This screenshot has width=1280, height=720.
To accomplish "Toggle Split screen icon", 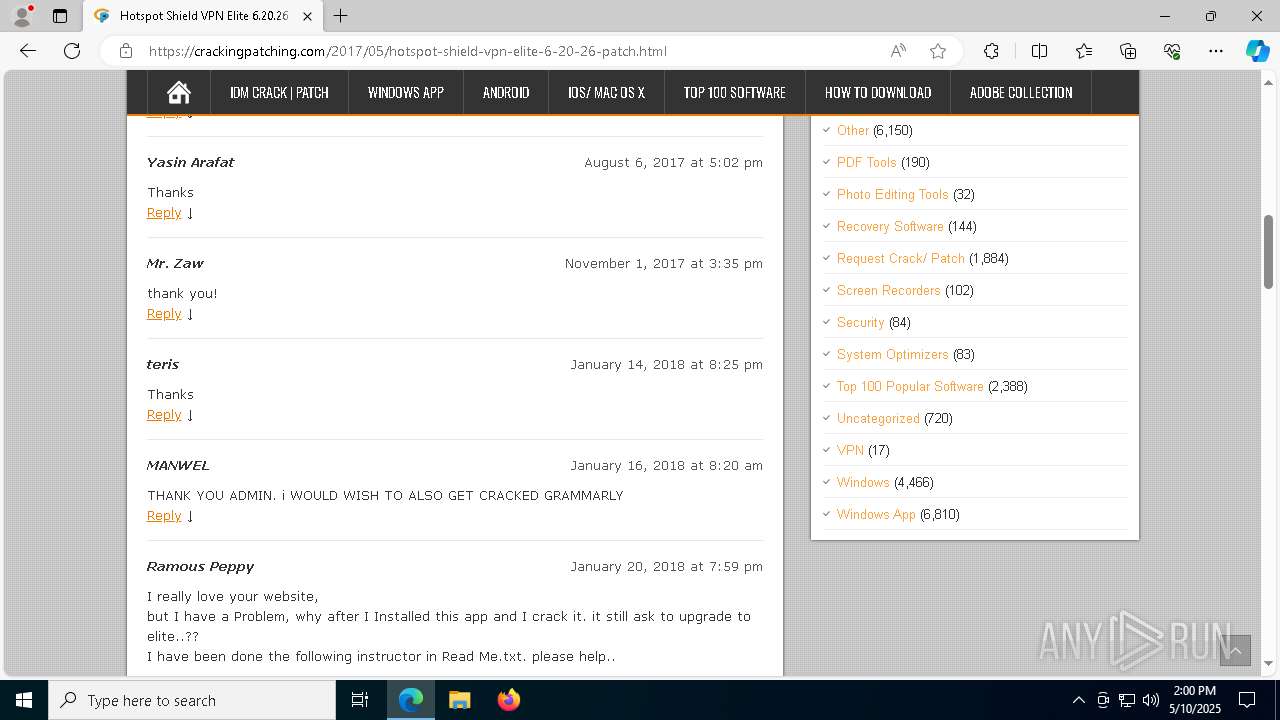I will click(1039, 51).
